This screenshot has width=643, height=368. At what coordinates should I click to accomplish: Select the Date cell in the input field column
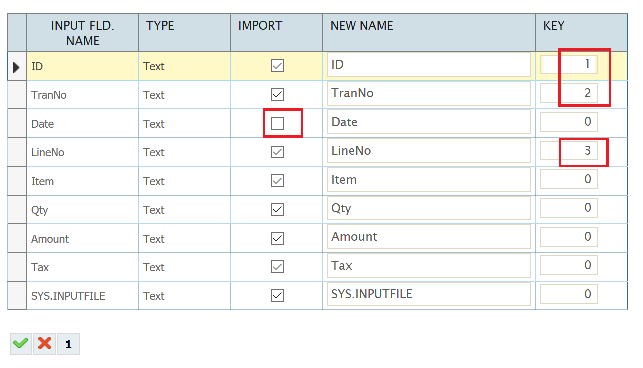click(x=82, y=123)
